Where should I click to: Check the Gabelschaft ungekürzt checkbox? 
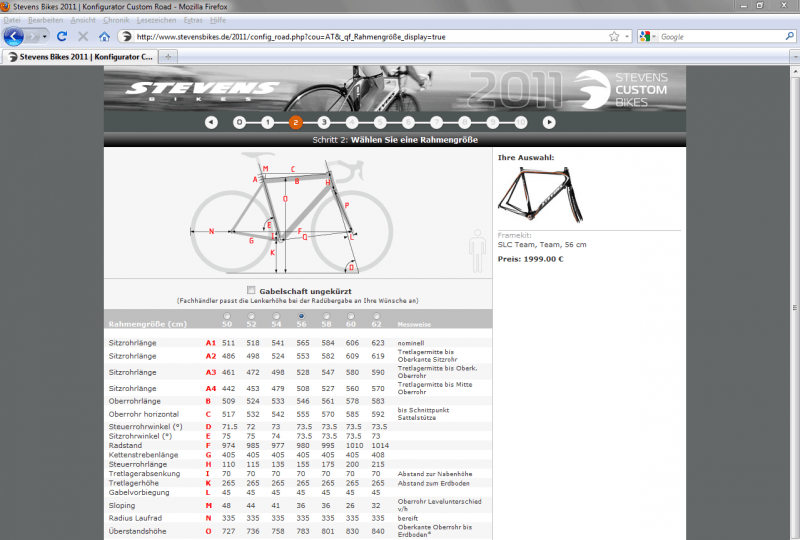click(251, 290)
